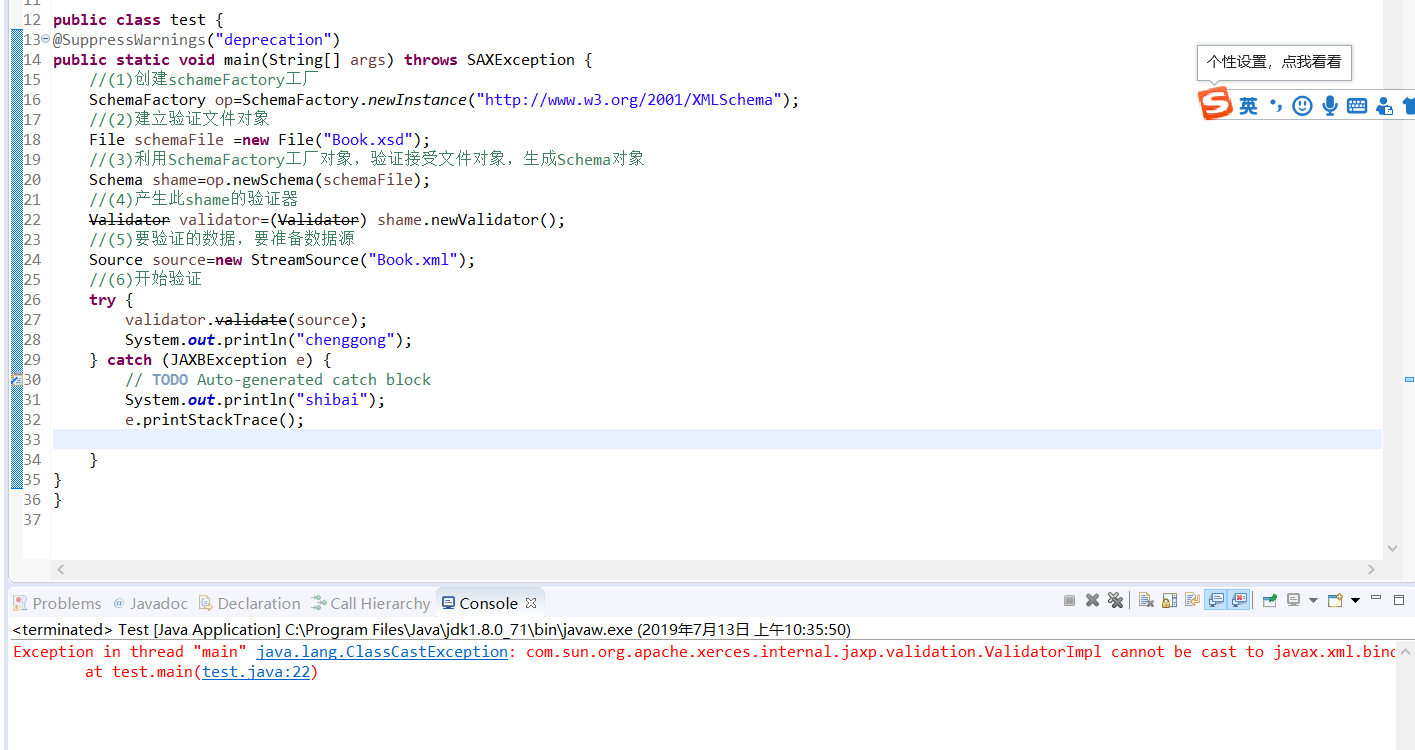Viewport: 1415px width, 750px height.
Task: Click the "Book.xml" string on line 24
Action: (x=413, y=260)
